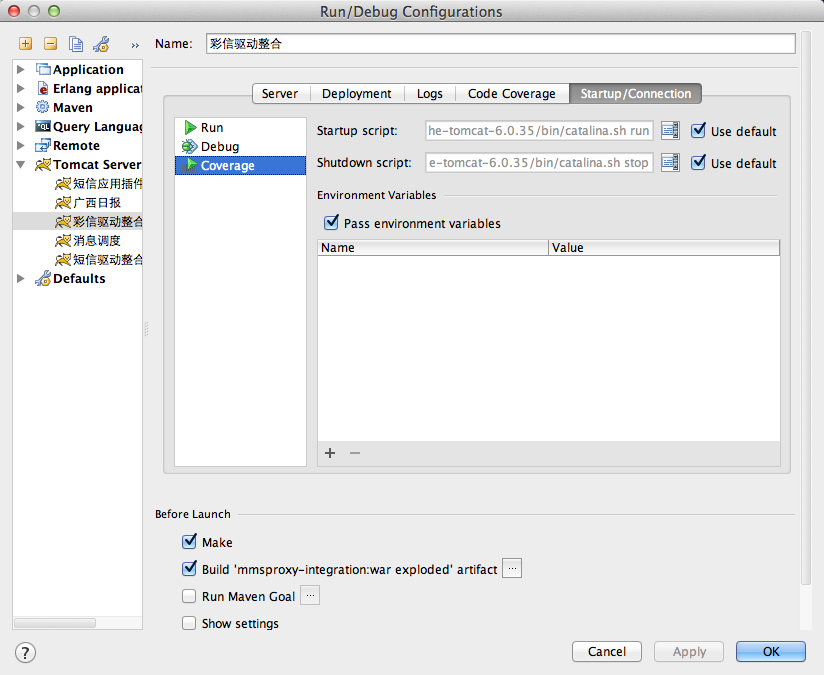824x675 pixels.
Task: Click the Cancel button
Action: point(607,651)
